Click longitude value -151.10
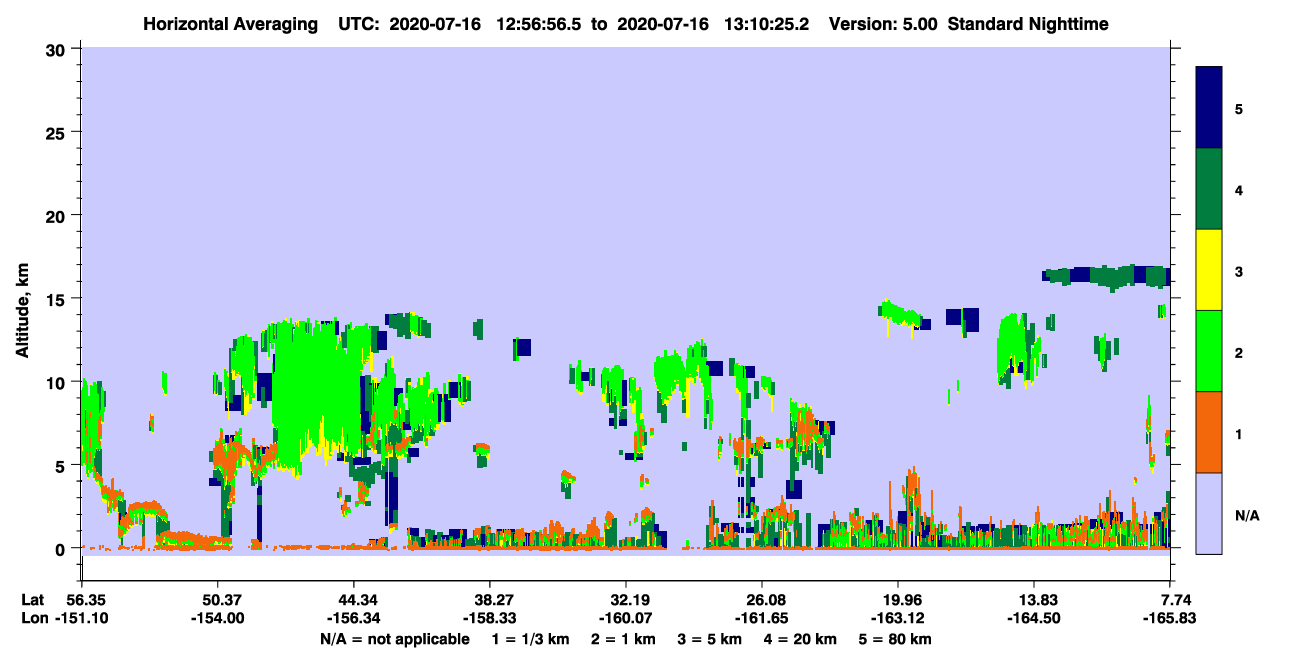This screenshot has width=1300, height=667. coord(81,618)
